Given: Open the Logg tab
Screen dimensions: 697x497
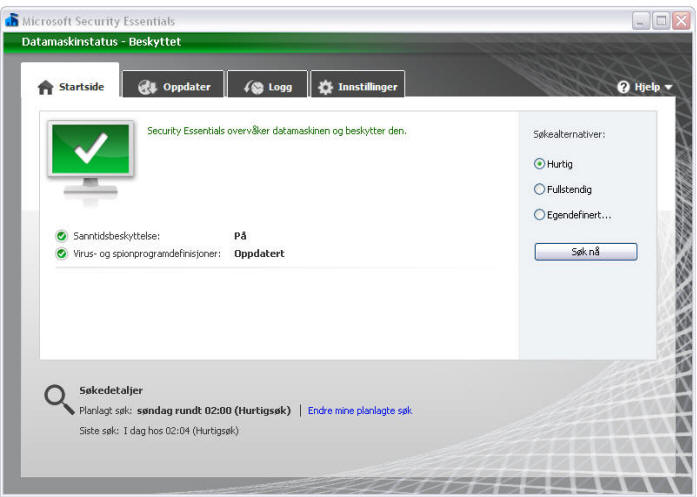Looking at the screenshot, I should (x=268, y=84).
